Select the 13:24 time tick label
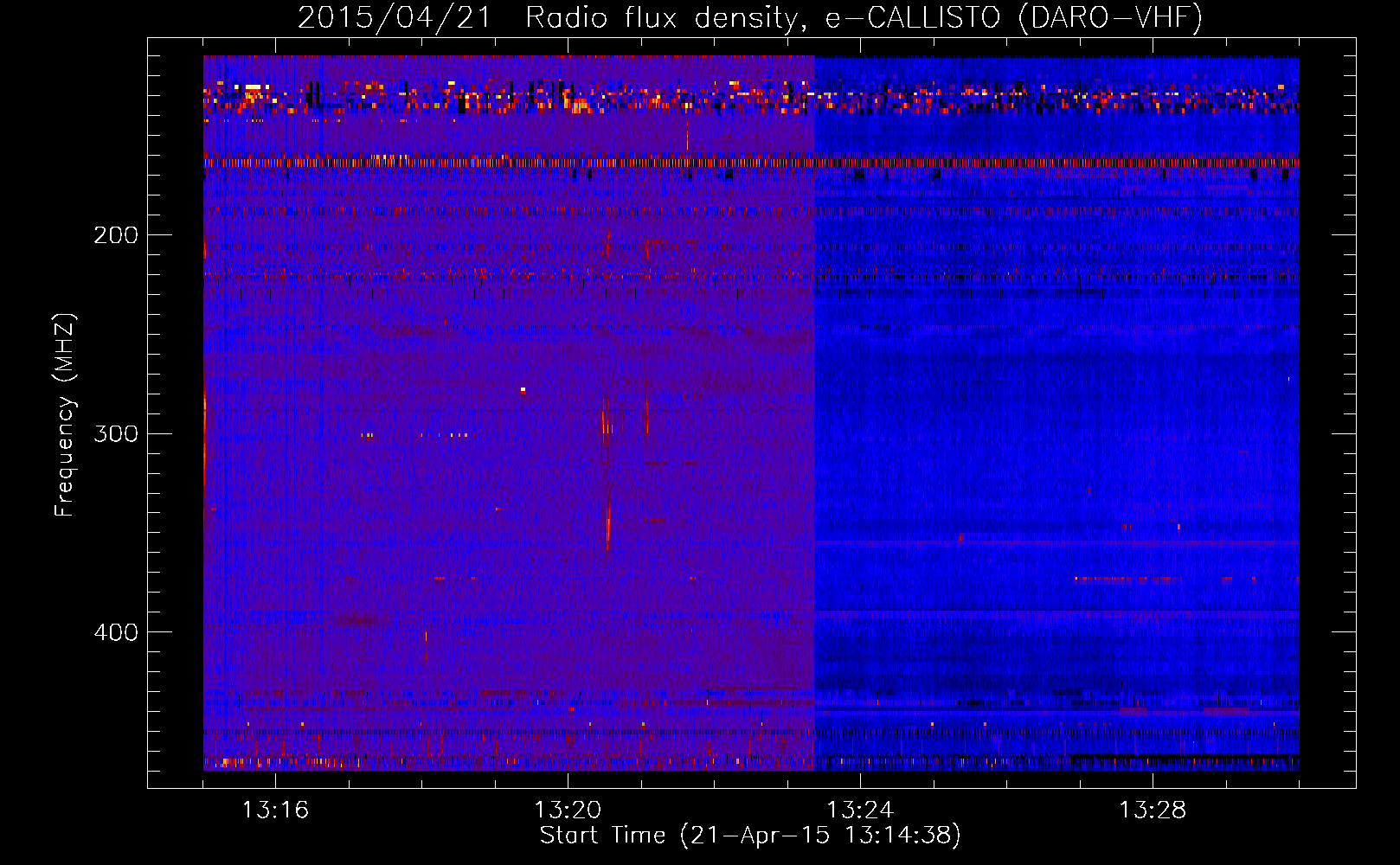 click(x=860, y=810)
